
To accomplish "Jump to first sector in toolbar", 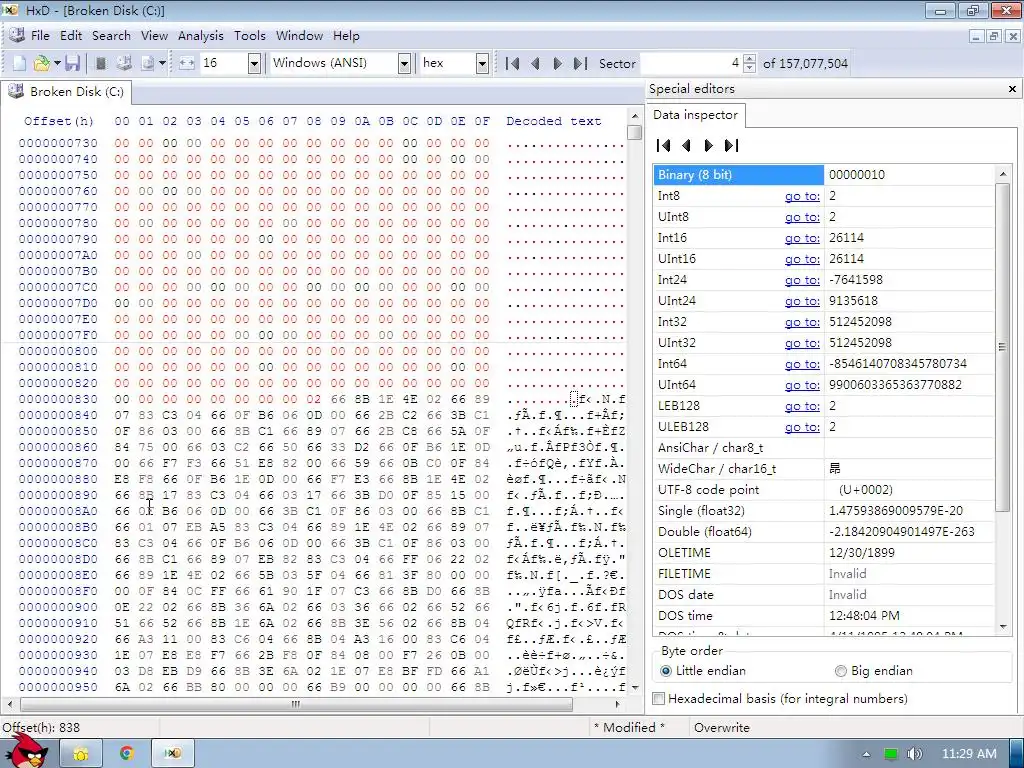I will (x=513, y=63).
